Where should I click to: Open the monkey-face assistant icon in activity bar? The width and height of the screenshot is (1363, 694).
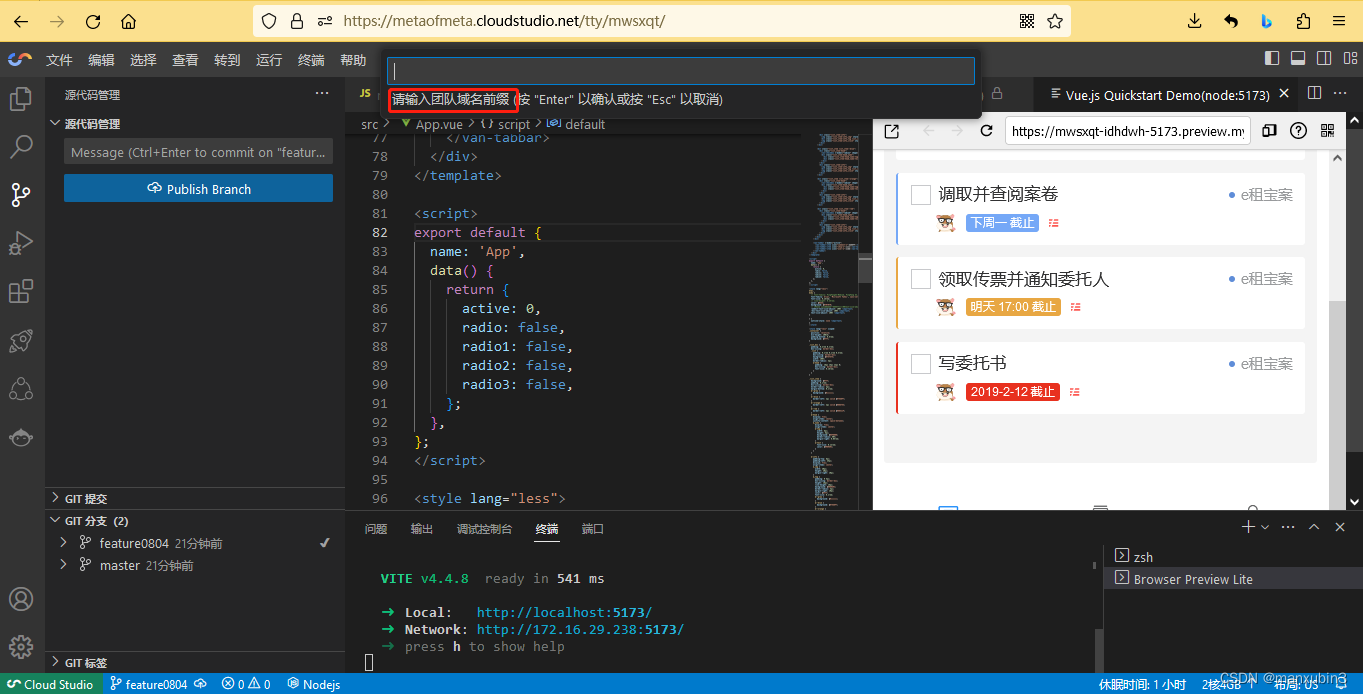tap(21, 437)
